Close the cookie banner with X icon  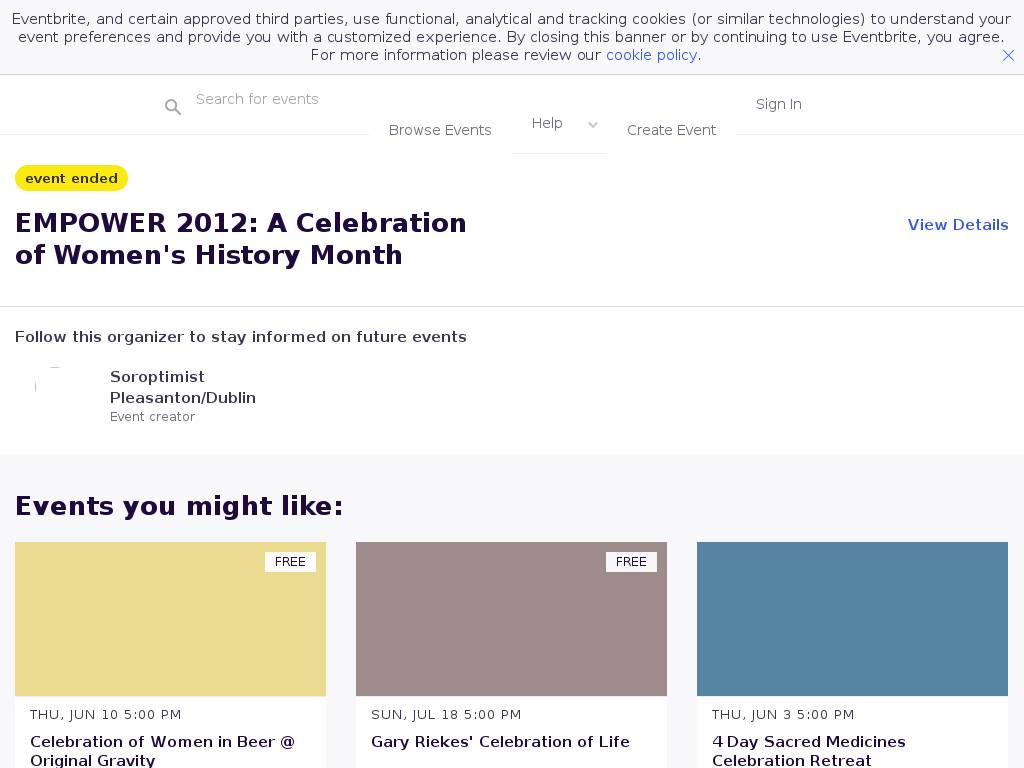tap(1008, 56)
